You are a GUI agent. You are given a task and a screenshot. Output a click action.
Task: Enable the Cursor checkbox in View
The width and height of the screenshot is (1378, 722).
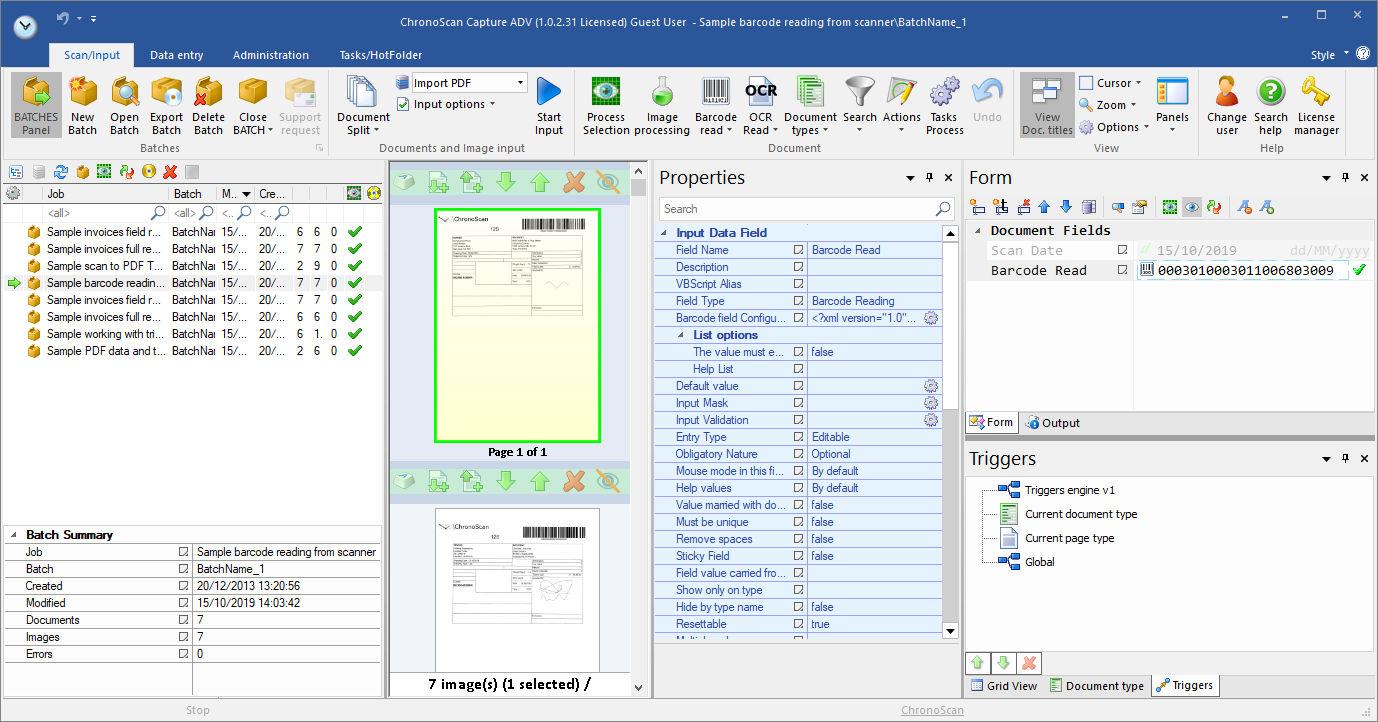(x=1086, y=83)
